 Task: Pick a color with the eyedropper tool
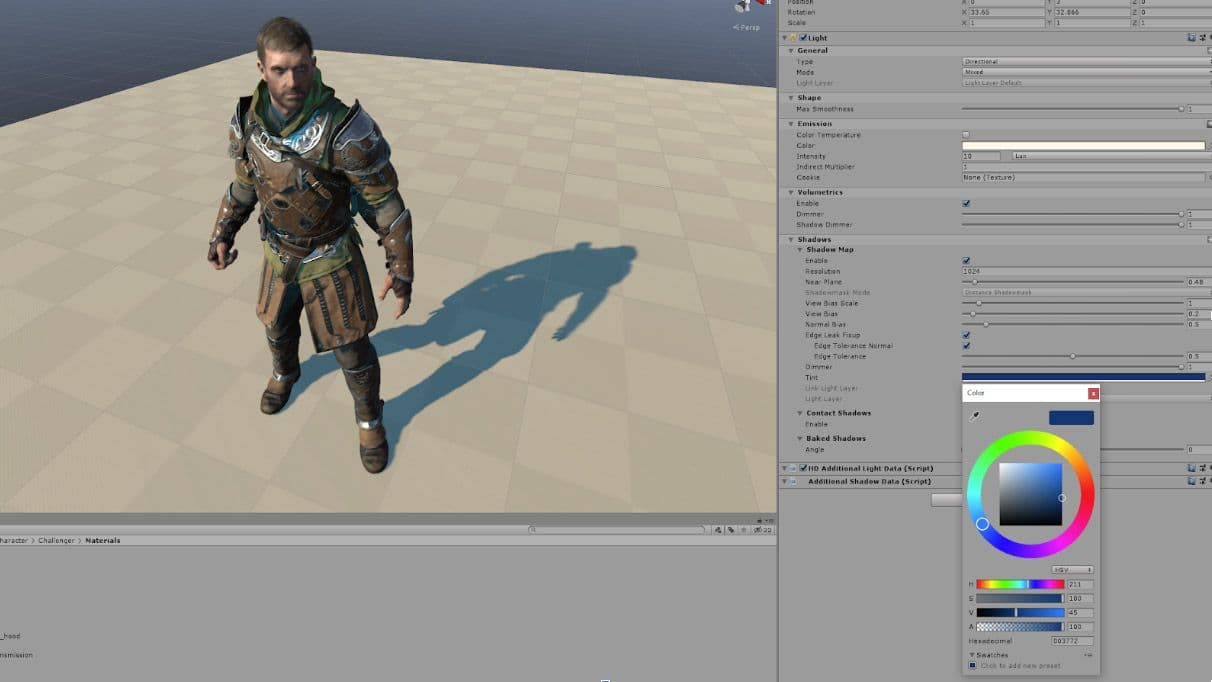click(x=974, y=416)
